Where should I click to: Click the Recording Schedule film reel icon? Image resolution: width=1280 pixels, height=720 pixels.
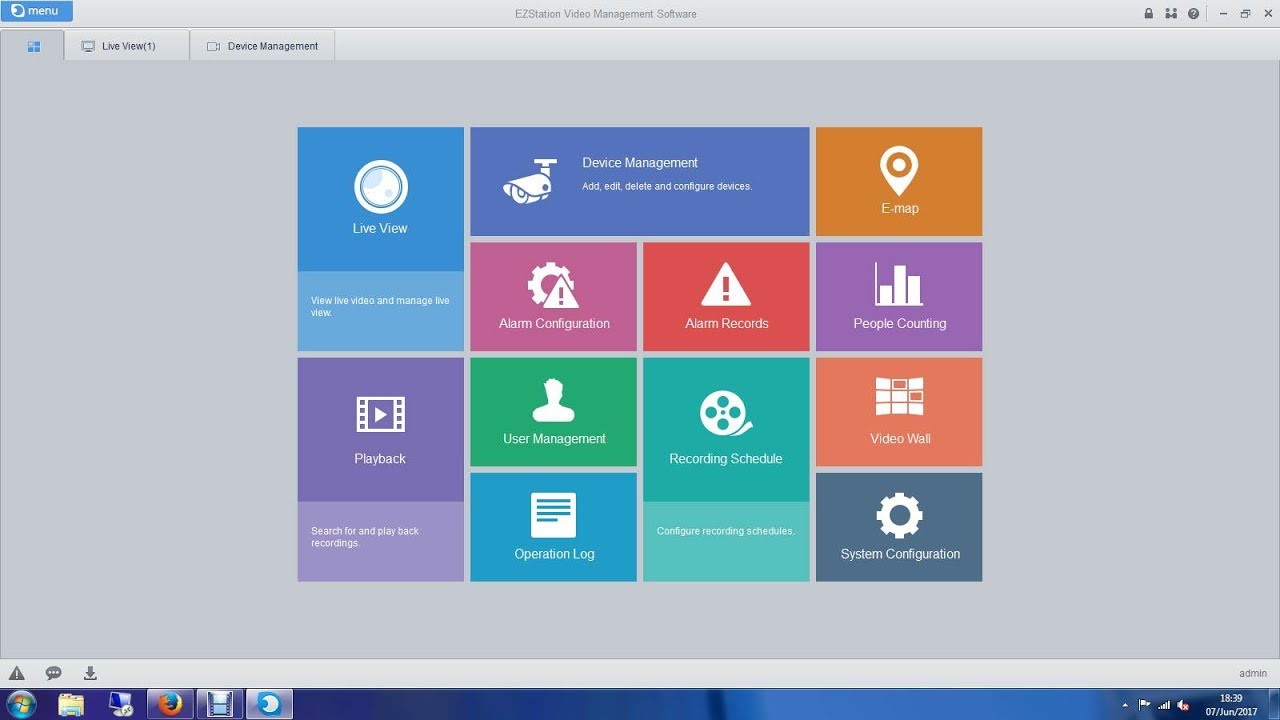tap(726, 413)
